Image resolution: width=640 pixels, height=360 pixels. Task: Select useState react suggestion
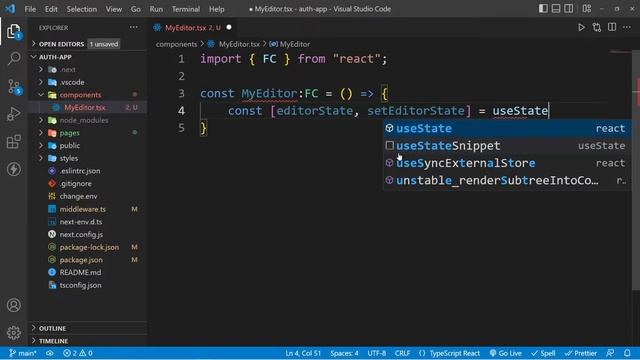click(x=506, y=128)
